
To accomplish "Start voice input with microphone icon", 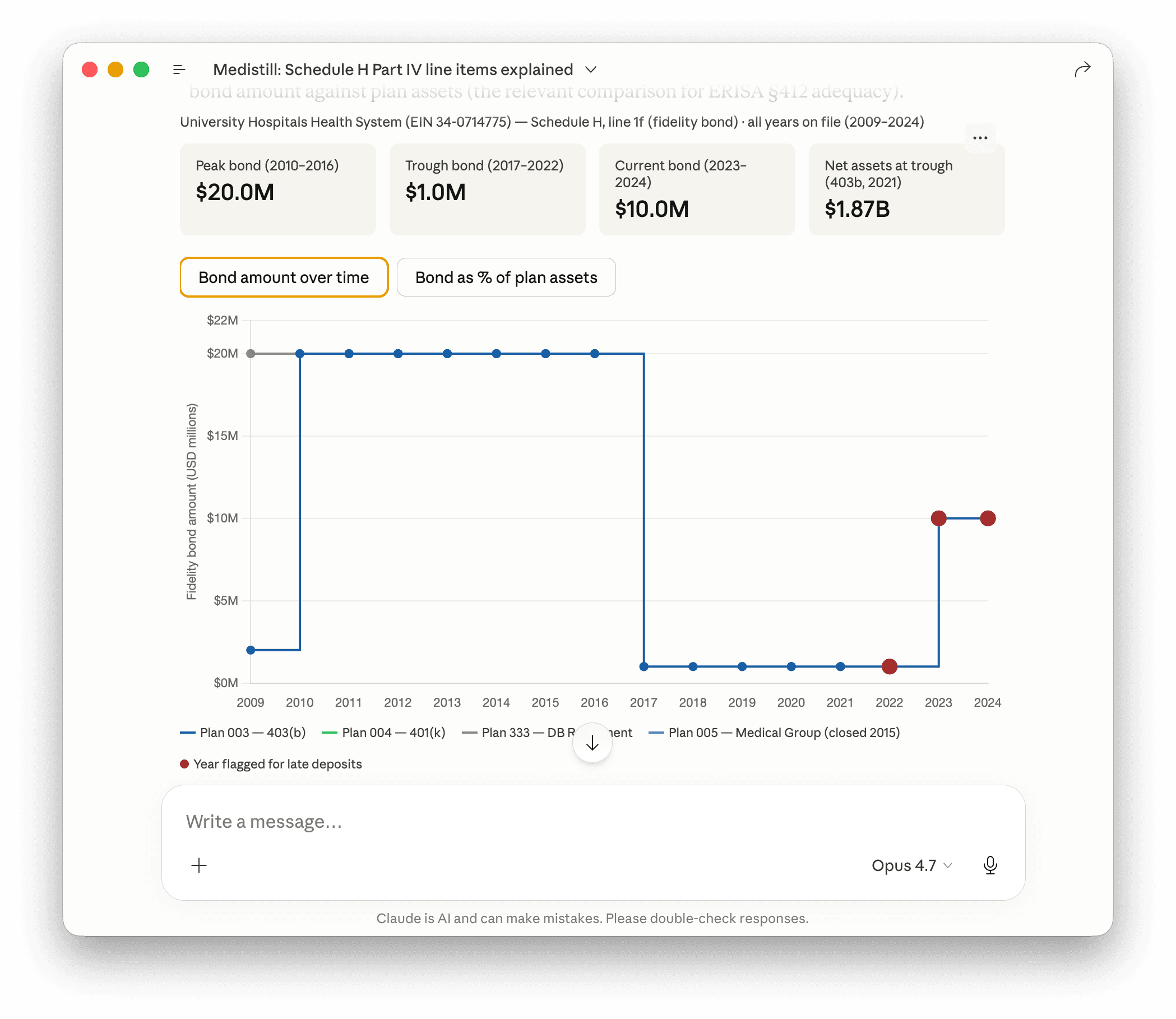I will (x=990, y=865).
